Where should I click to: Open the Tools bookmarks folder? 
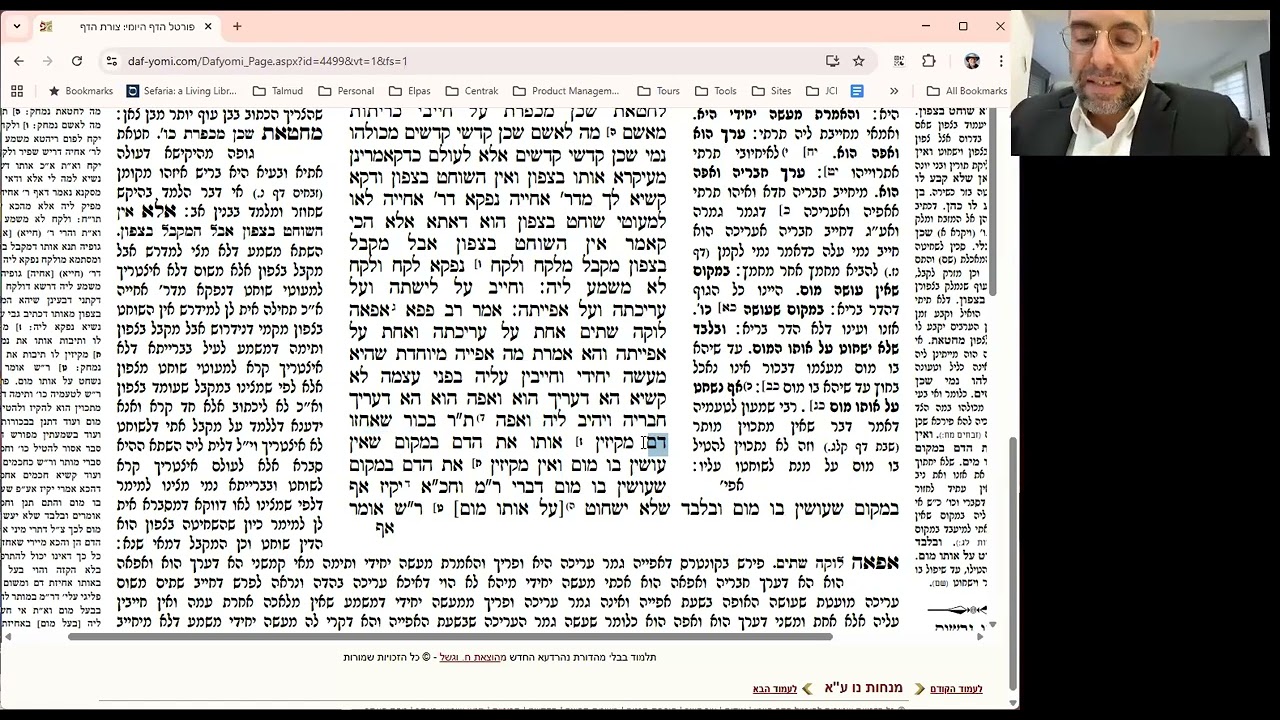tap(715, 91)
